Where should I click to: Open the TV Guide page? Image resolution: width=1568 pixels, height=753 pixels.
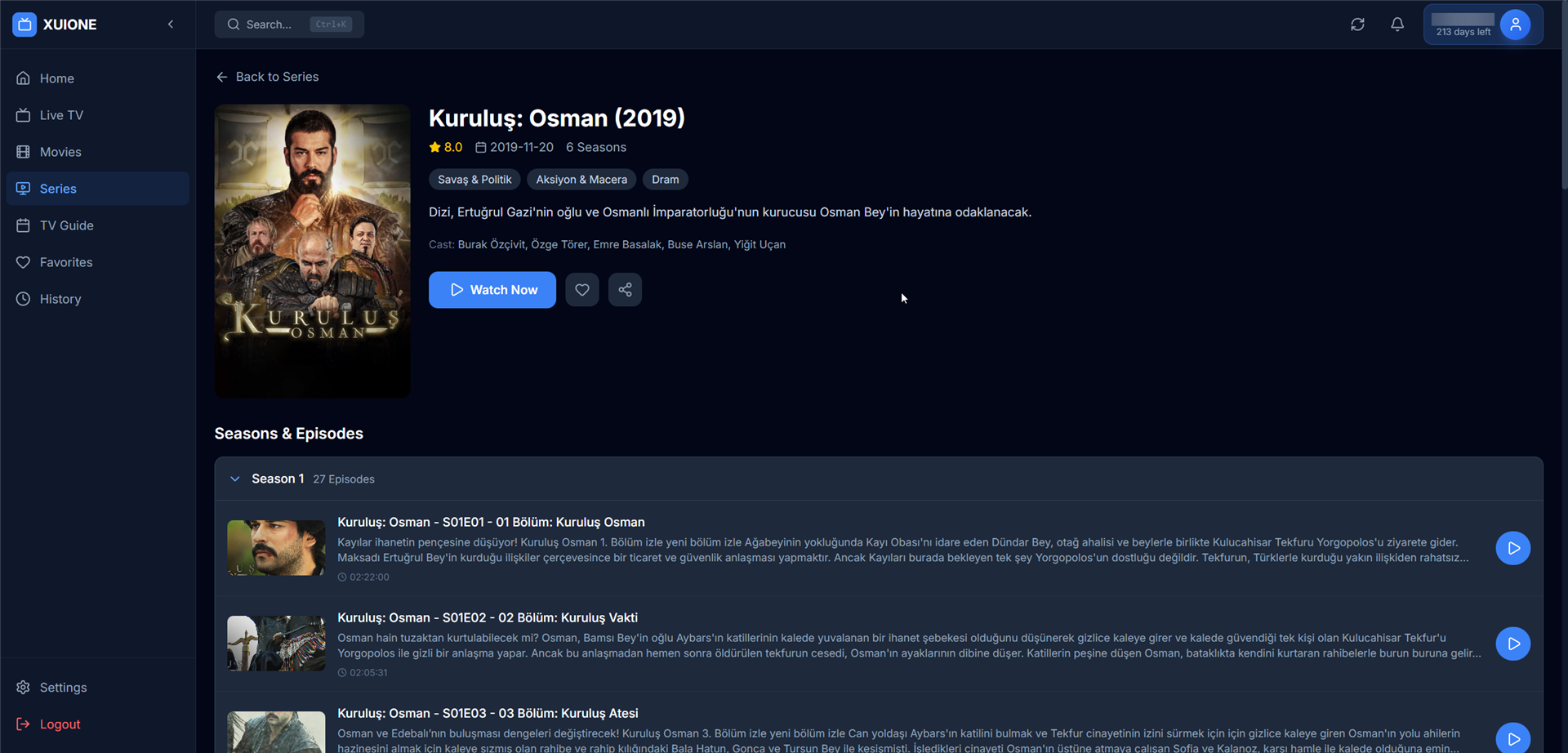[x=66, y=225]
